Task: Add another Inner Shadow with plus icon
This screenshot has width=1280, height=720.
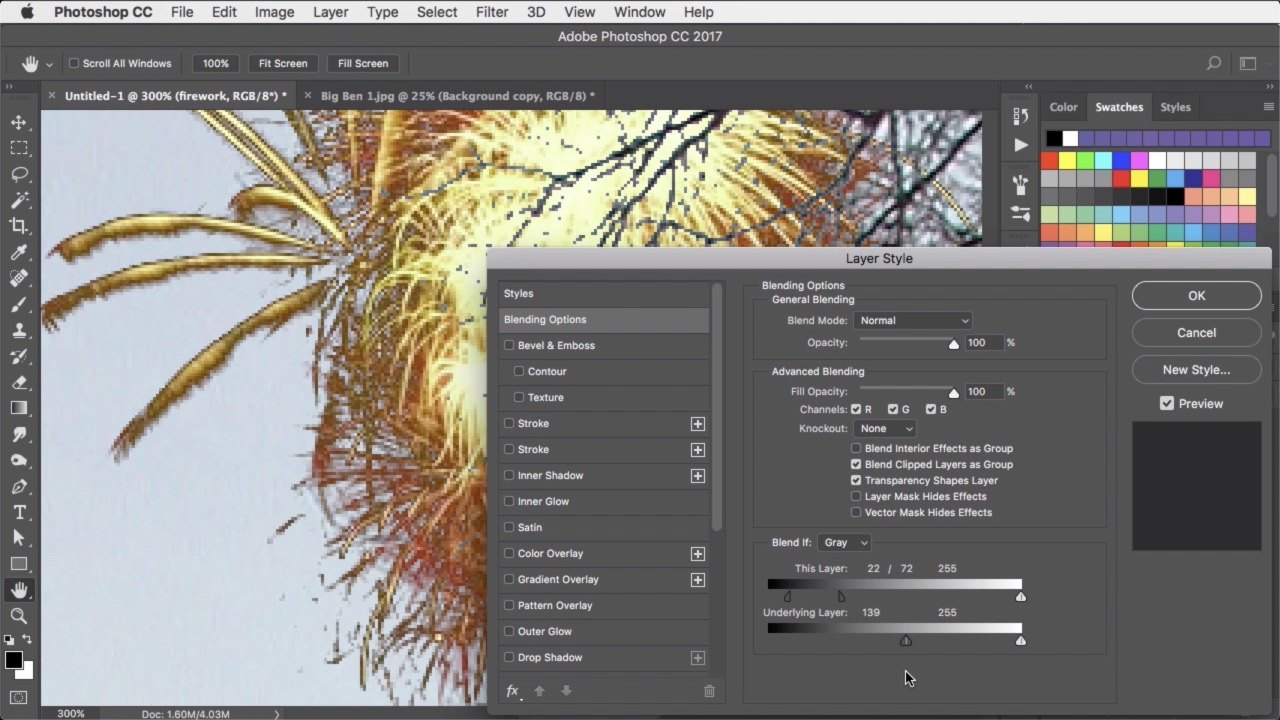Action: [x=698, y=476]
